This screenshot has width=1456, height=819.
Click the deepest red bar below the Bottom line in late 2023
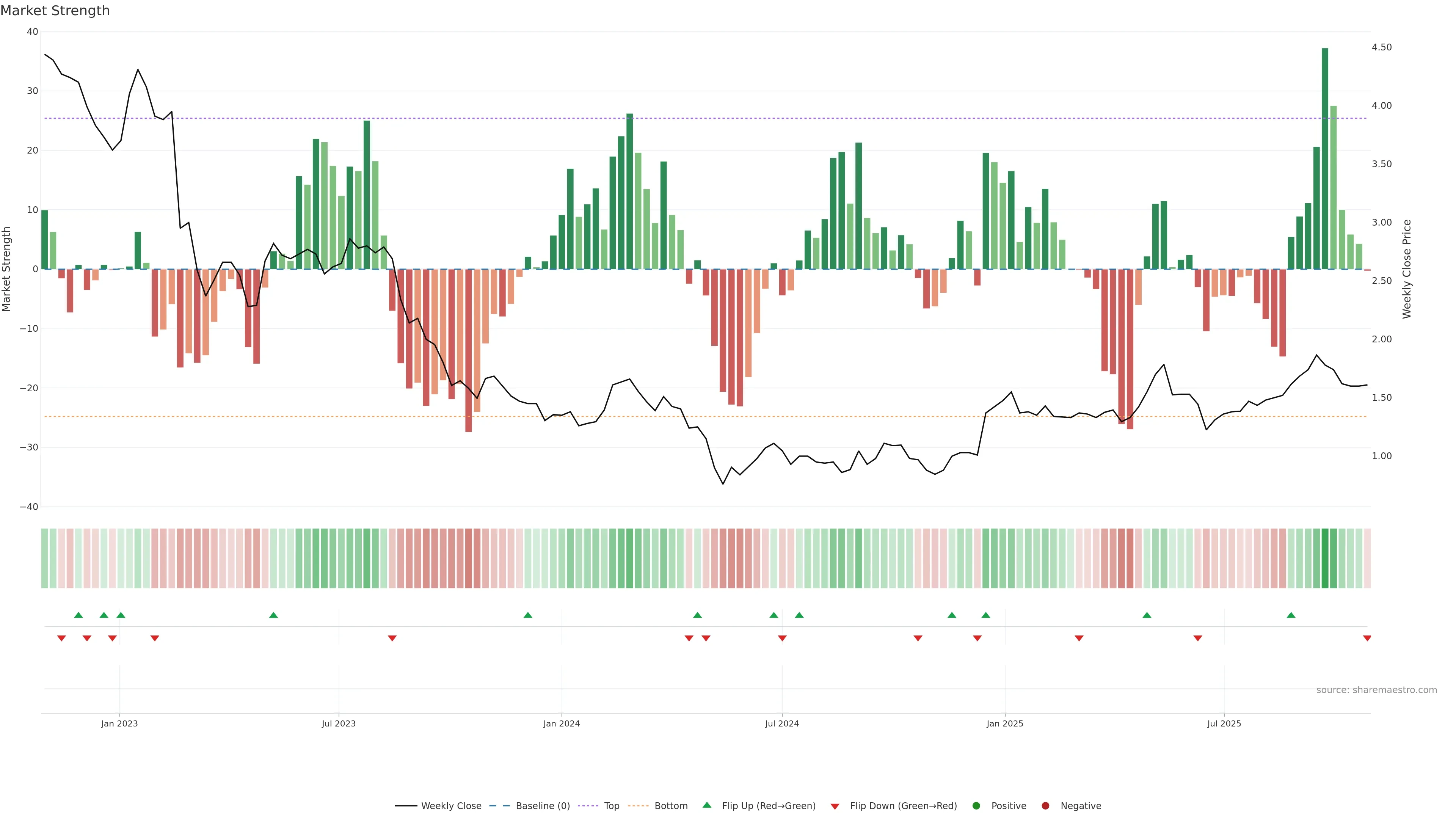click(469, 350)
